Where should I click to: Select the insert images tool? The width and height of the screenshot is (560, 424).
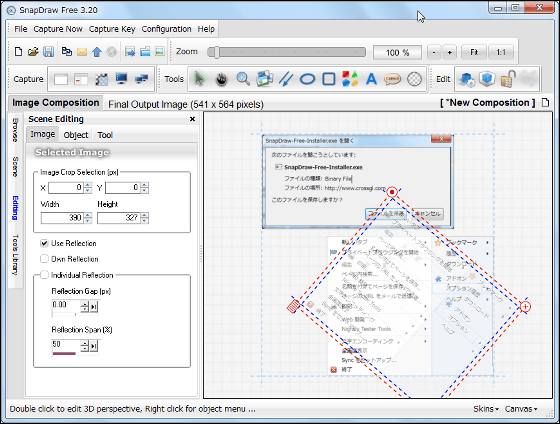(265, 79)
